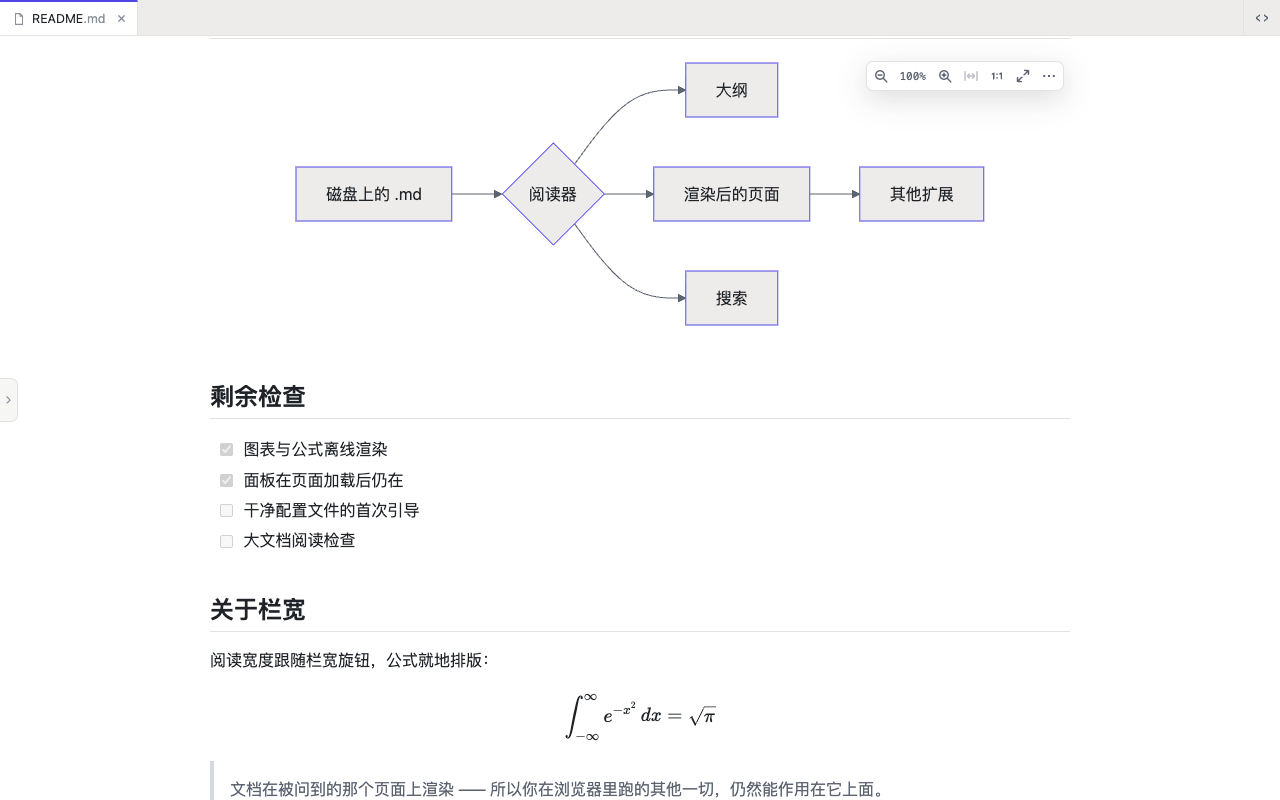Uncheck the 图表与公式离线渲染 checkbox
Viewport: 1280px width, 800px height.
point(226,450)
